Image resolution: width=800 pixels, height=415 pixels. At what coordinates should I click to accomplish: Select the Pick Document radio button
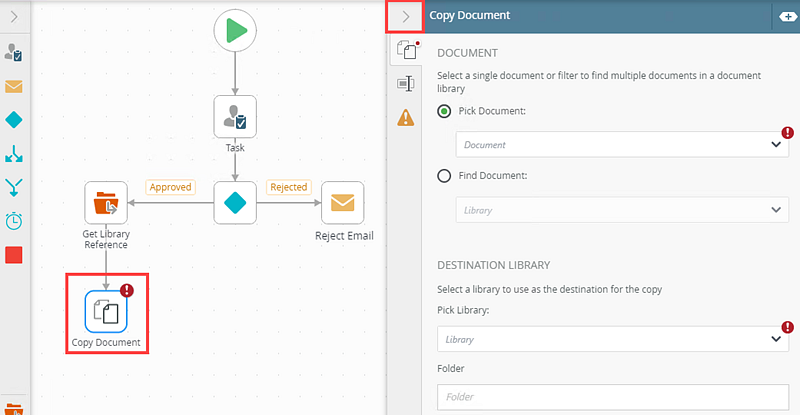click(x=445, y=111)
